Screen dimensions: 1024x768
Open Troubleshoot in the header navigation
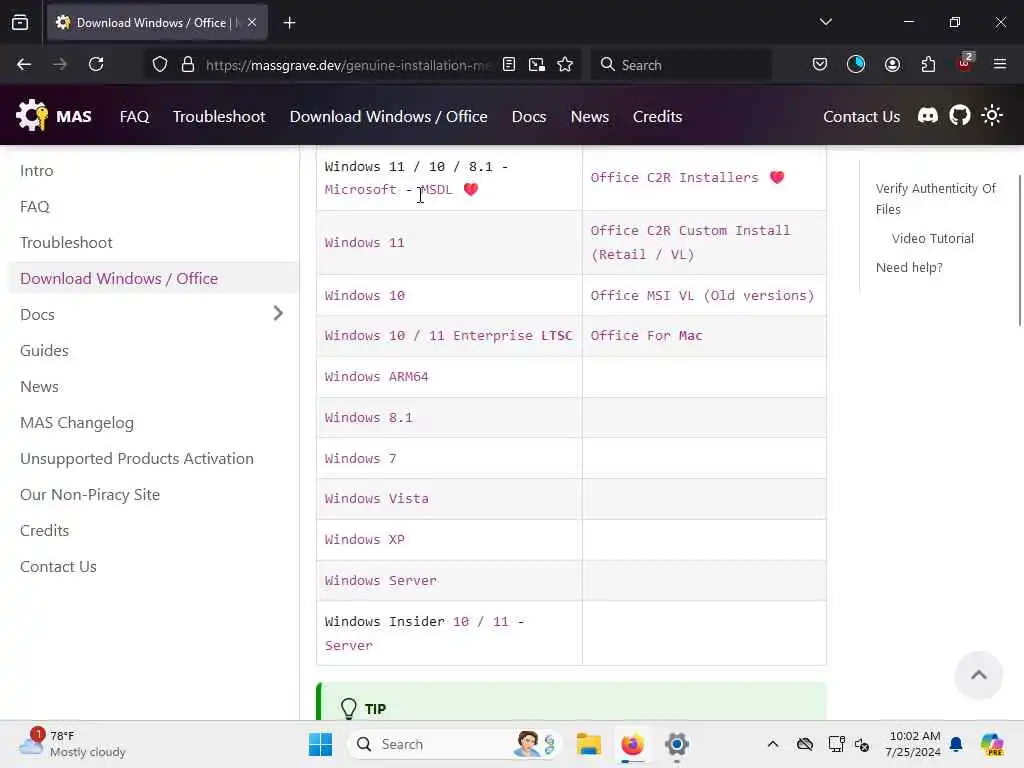219,116
